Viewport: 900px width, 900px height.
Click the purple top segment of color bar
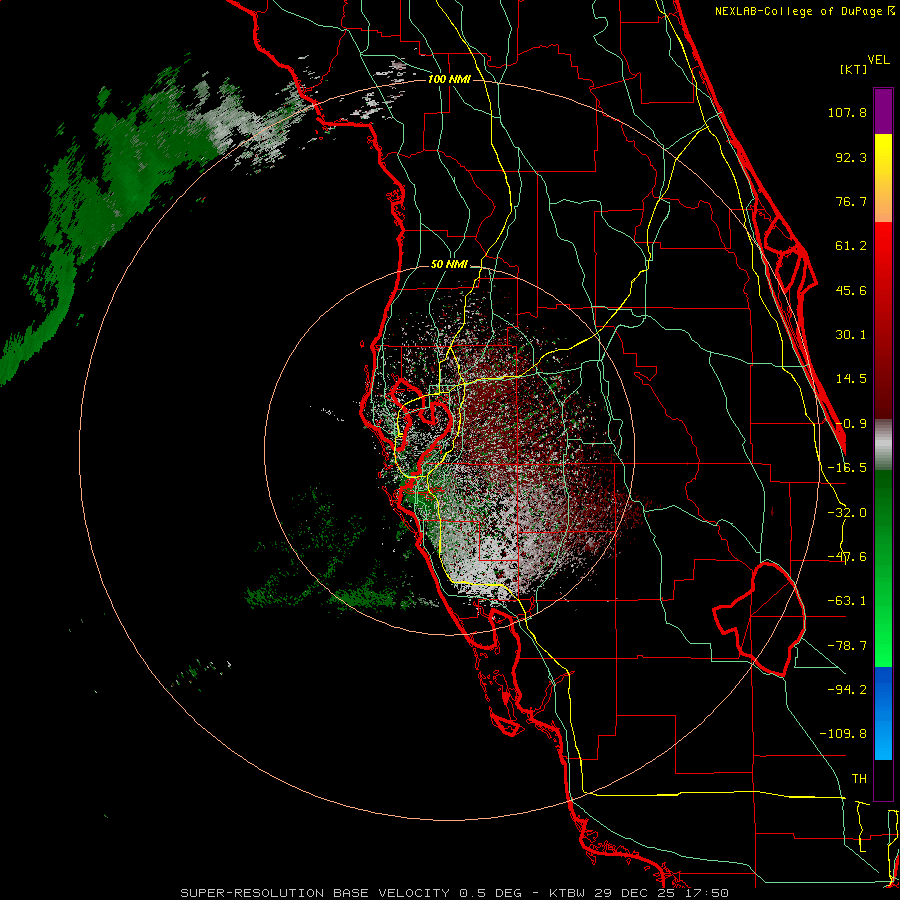click(883, 111)
